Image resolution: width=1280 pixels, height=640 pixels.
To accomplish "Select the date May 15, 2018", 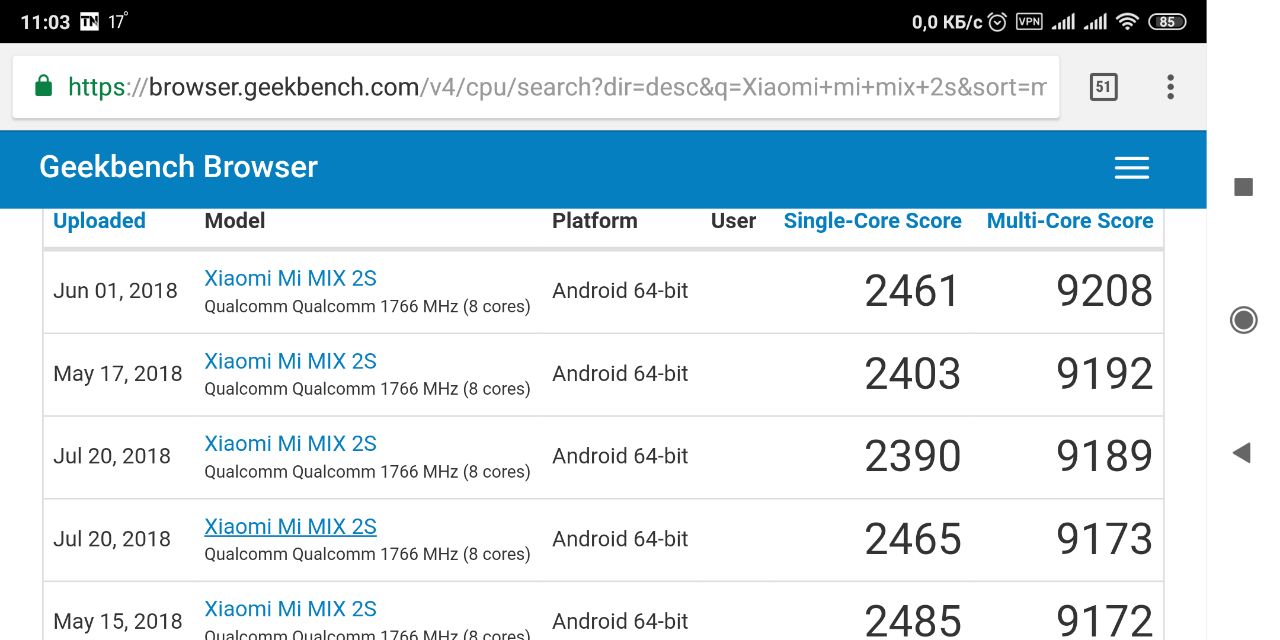I will pyautogui.click(x=118, y=621).
